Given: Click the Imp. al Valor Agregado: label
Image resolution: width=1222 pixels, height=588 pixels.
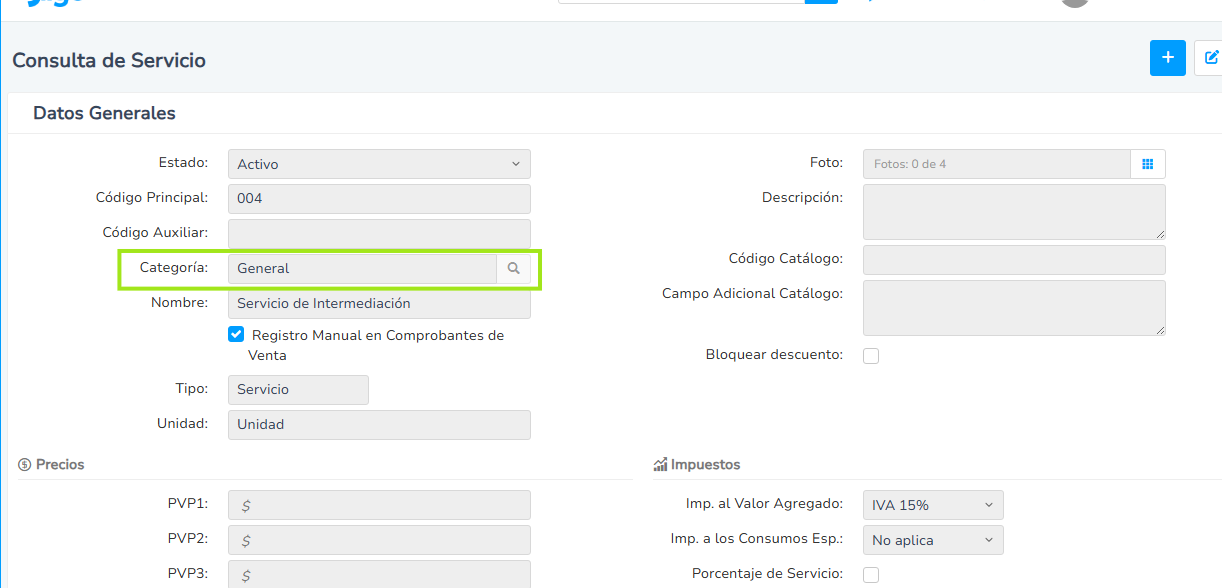Looking at the screenshot, I should coord(764,503).
